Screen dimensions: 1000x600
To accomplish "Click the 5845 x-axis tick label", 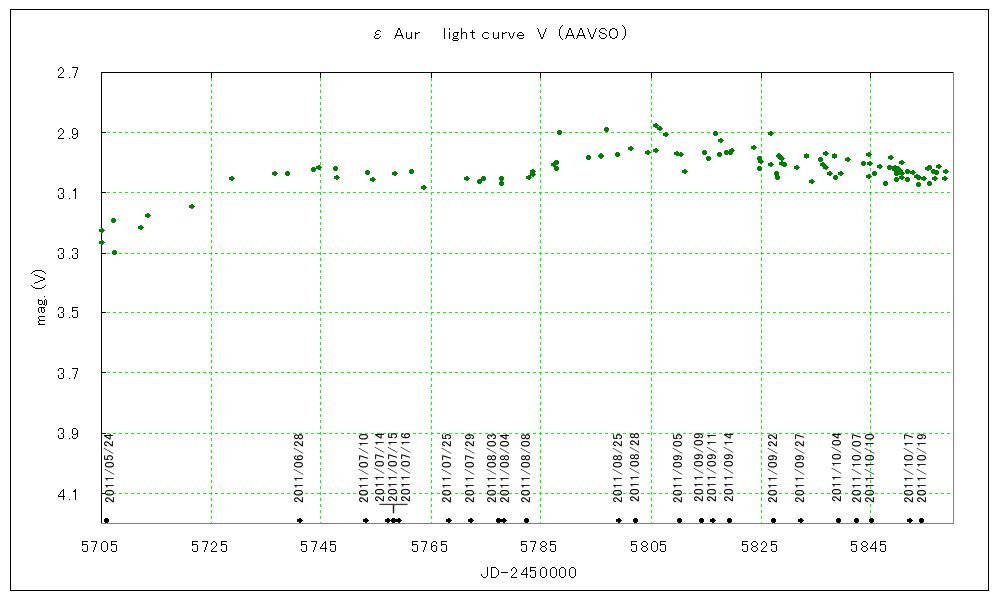I will [x=870, y=545].
